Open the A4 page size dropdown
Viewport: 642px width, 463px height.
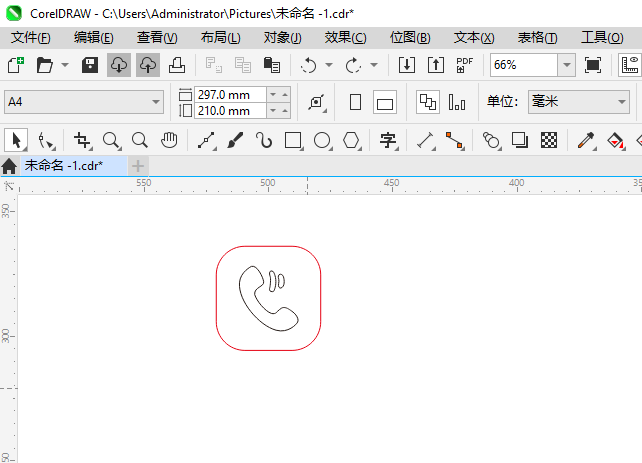click(x=84, y=102)
